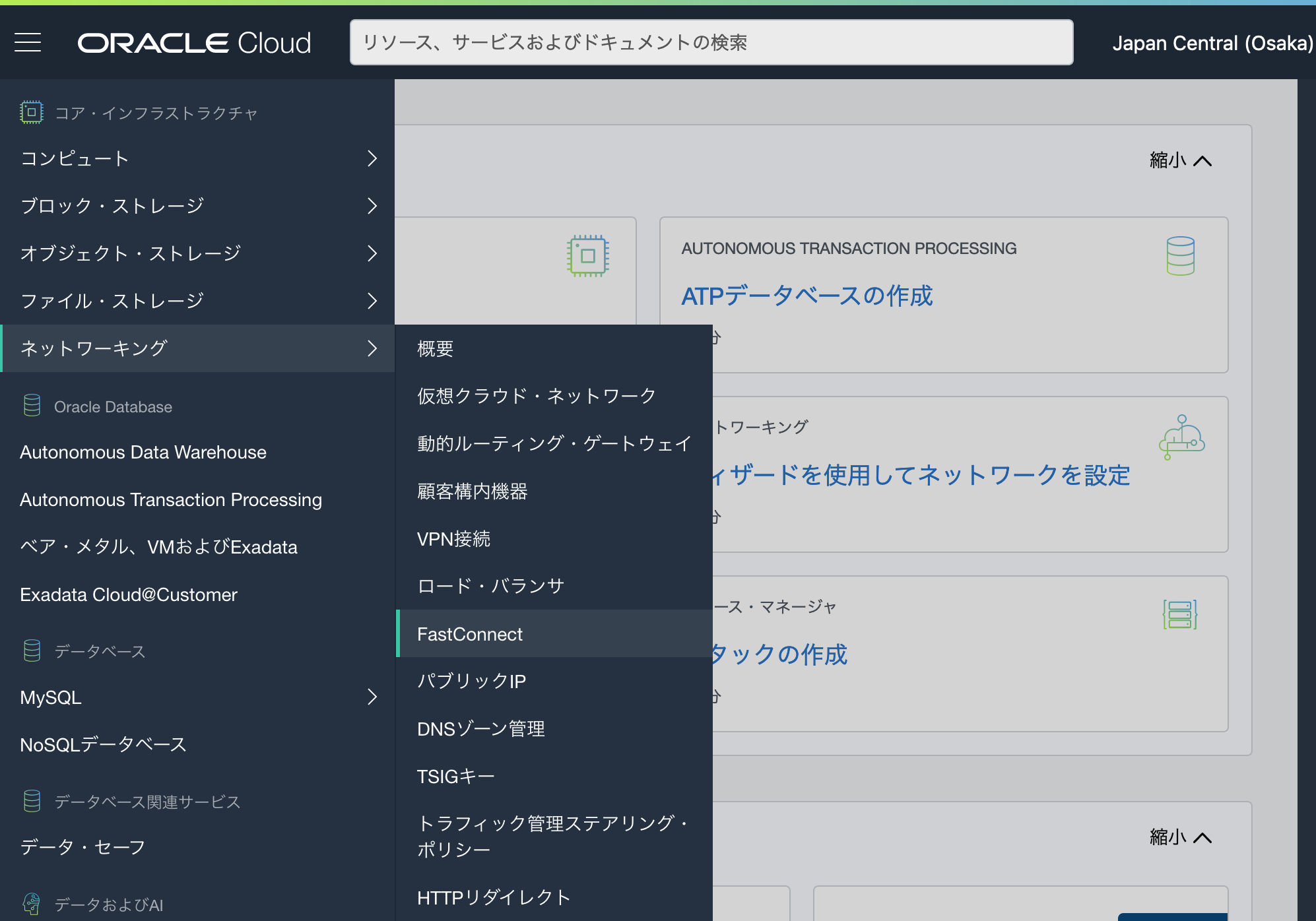Click the コア・インフラストラクチャ heading
Image resolution: width=1316 pixels, height=921 pixels.
pos(156,113)
